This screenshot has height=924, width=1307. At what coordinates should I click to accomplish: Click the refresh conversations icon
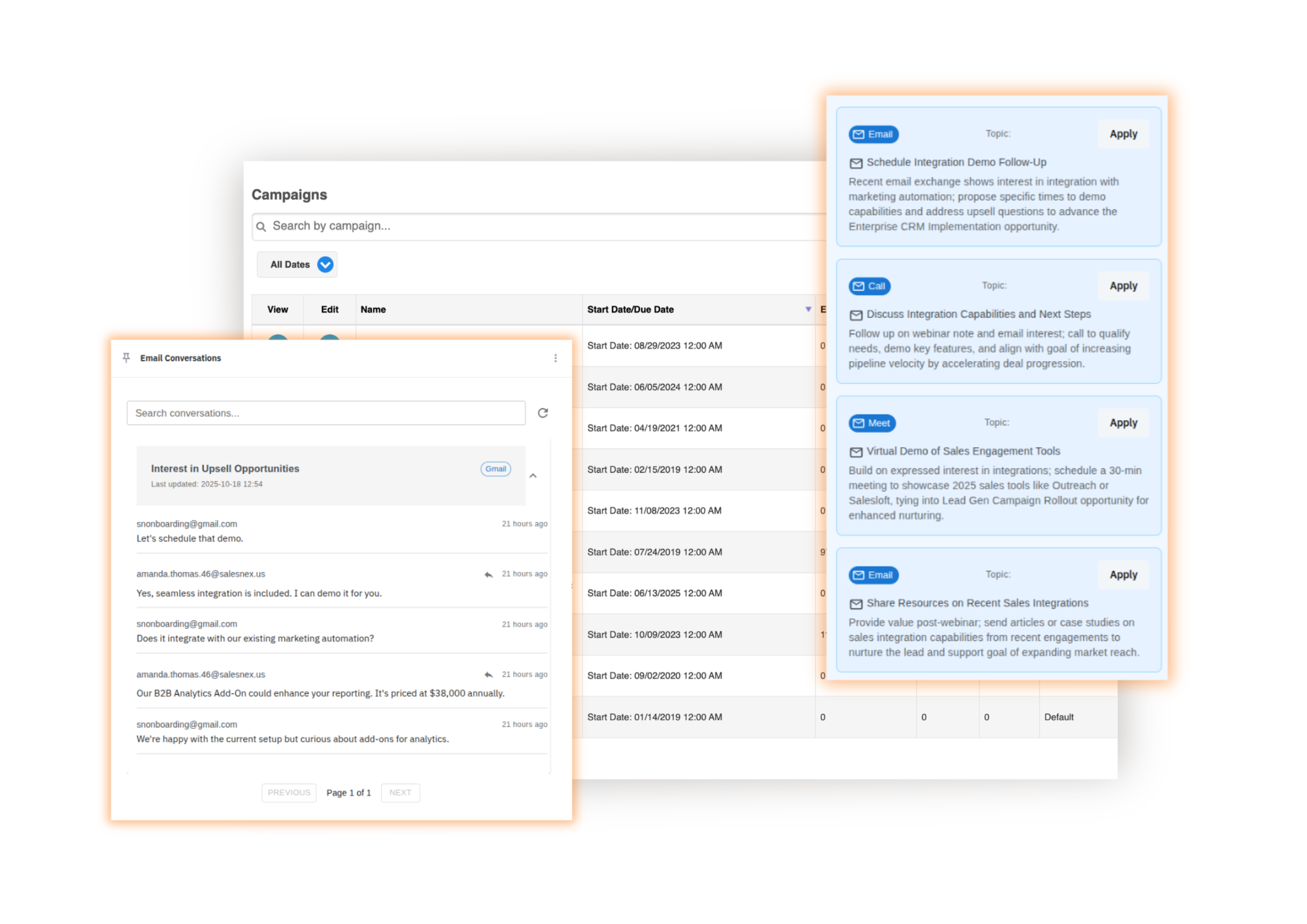(x=543, y=413)
